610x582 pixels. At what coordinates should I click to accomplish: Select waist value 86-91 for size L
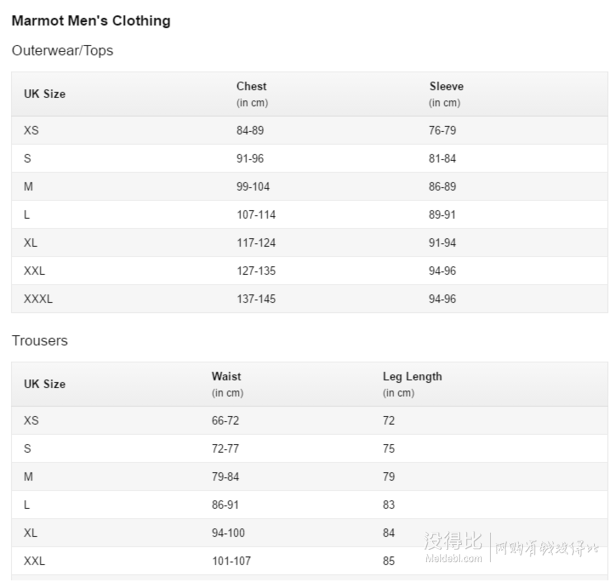click(x=225, y=505)
